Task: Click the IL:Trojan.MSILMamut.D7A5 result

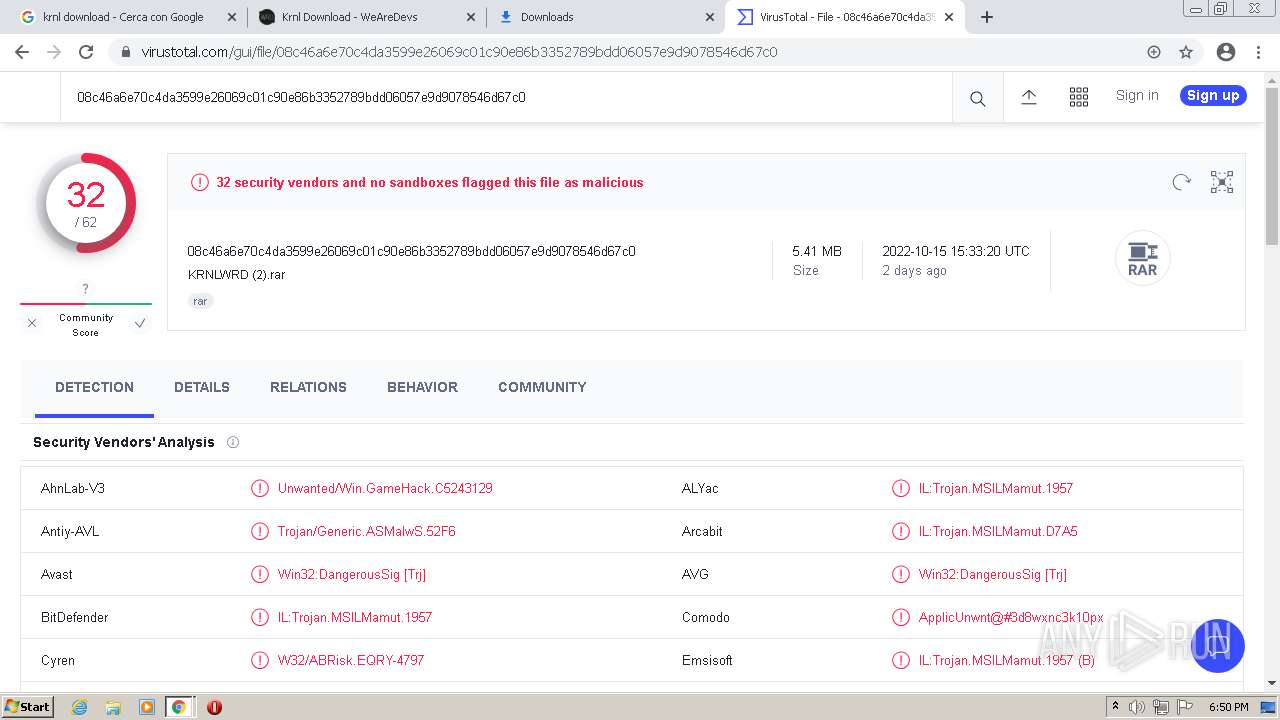Action: tap(998, 531)
